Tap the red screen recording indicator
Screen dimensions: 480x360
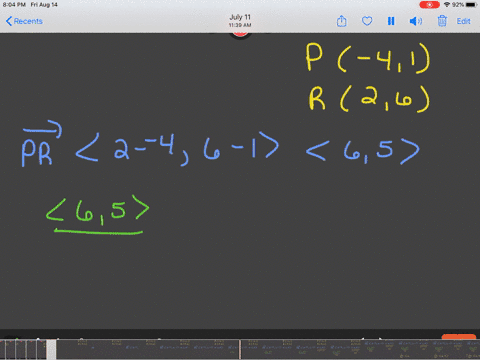click(x=429, y=5)
